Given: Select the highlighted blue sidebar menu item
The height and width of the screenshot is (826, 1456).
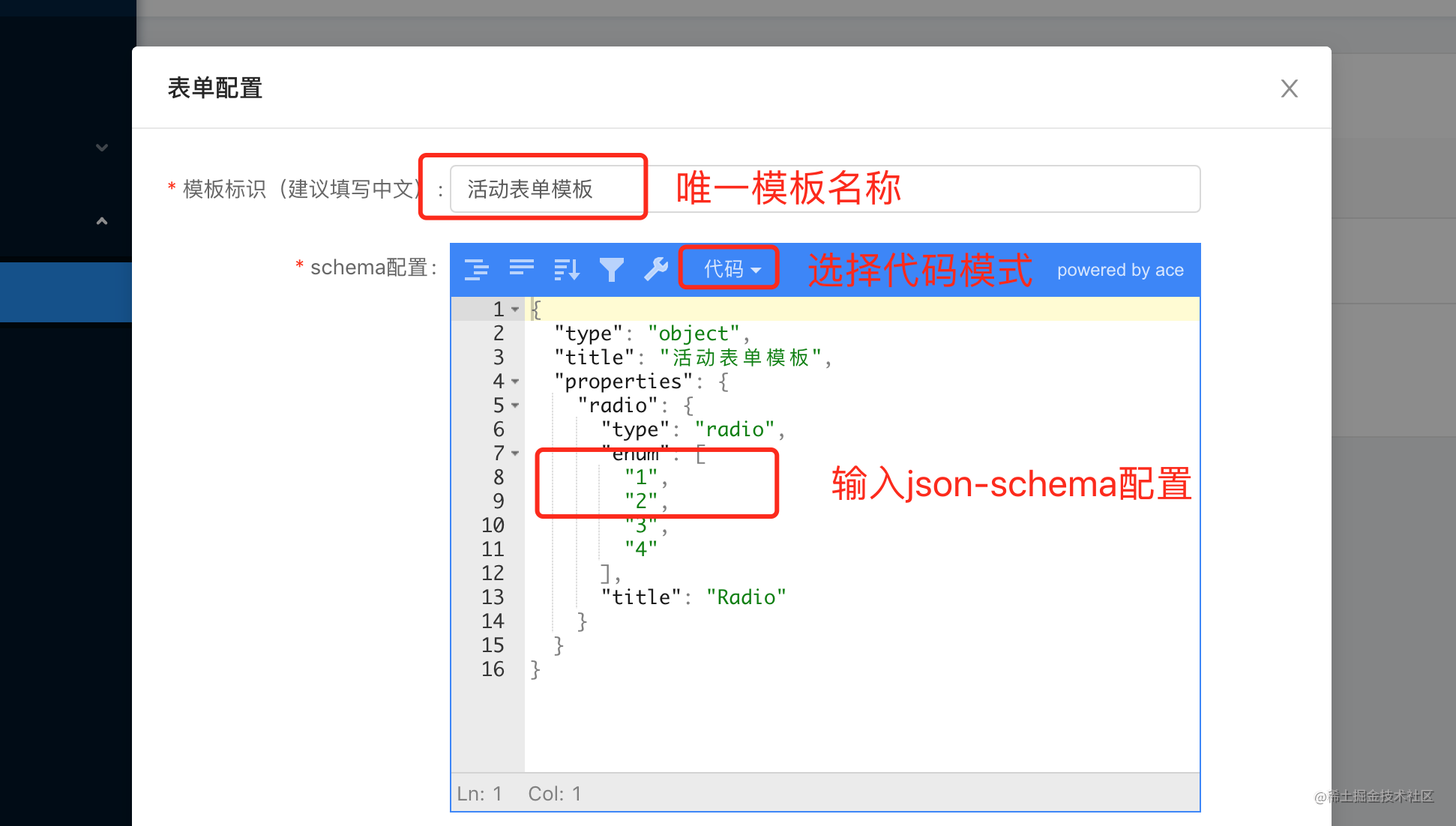Looking at the screenshot, I should tap(66, 292).
